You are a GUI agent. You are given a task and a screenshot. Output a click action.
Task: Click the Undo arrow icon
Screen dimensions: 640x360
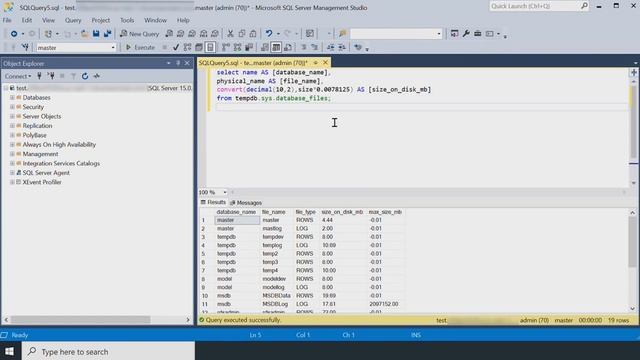[269, 34]
